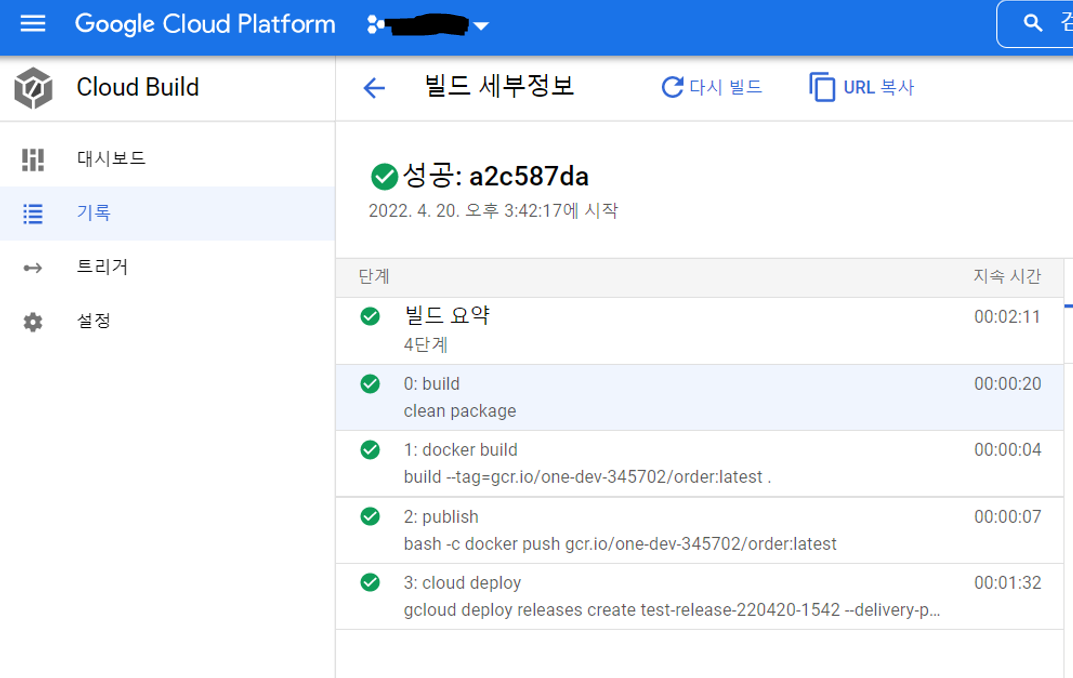
Task: Click the settings gear icon
Action: 33,322
